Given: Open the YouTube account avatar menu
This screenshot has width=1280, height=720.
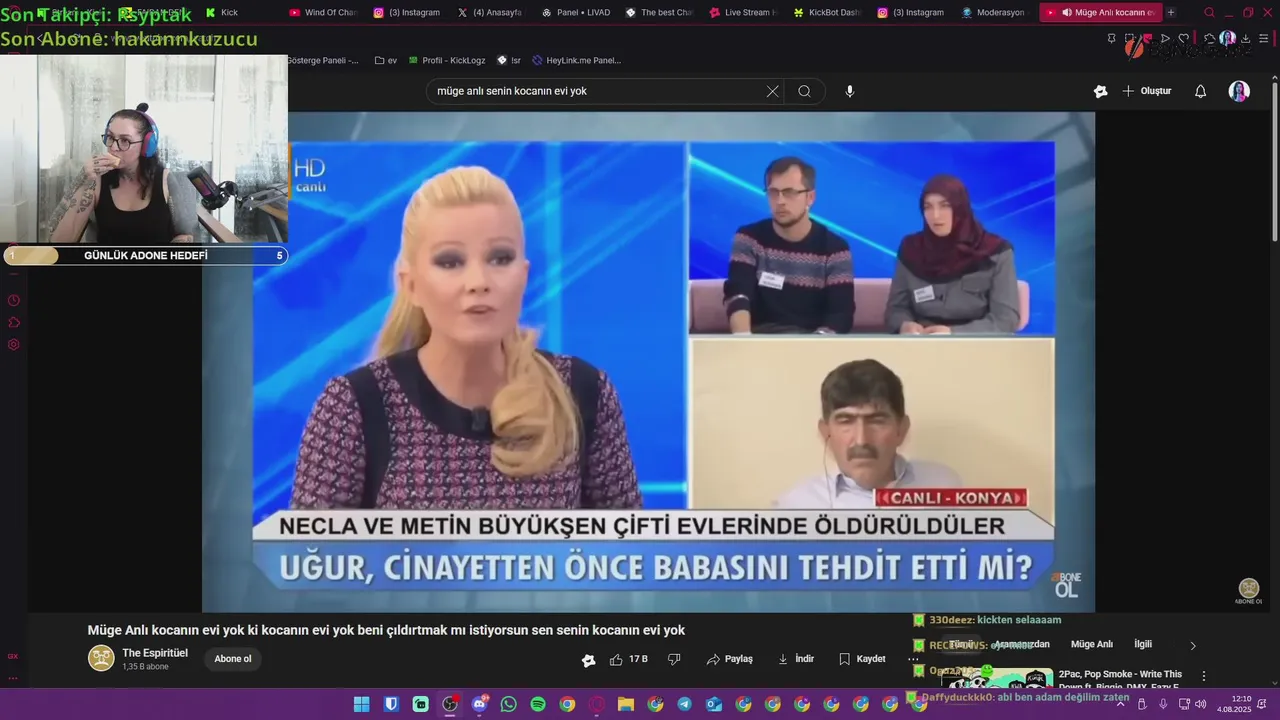Looking at the screenshot, I should click(x=1239, y=91).
